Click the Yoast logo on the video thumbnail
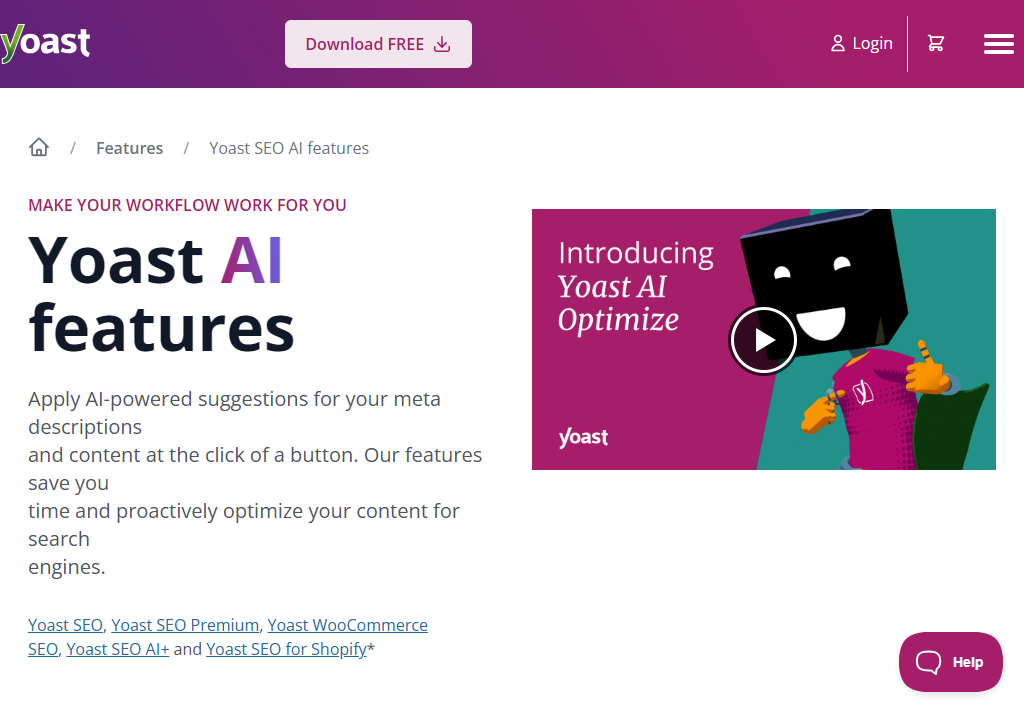 click(583, 437)
